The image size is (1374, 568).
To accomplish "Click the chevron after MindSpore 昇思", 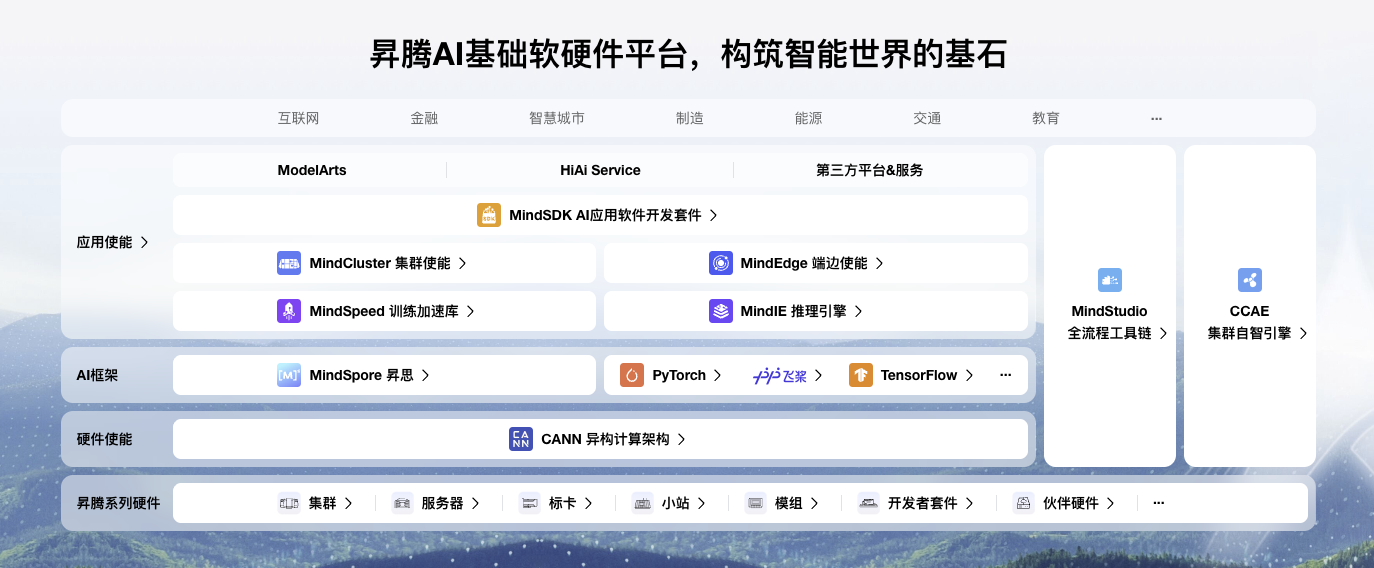I will (426, 375).
